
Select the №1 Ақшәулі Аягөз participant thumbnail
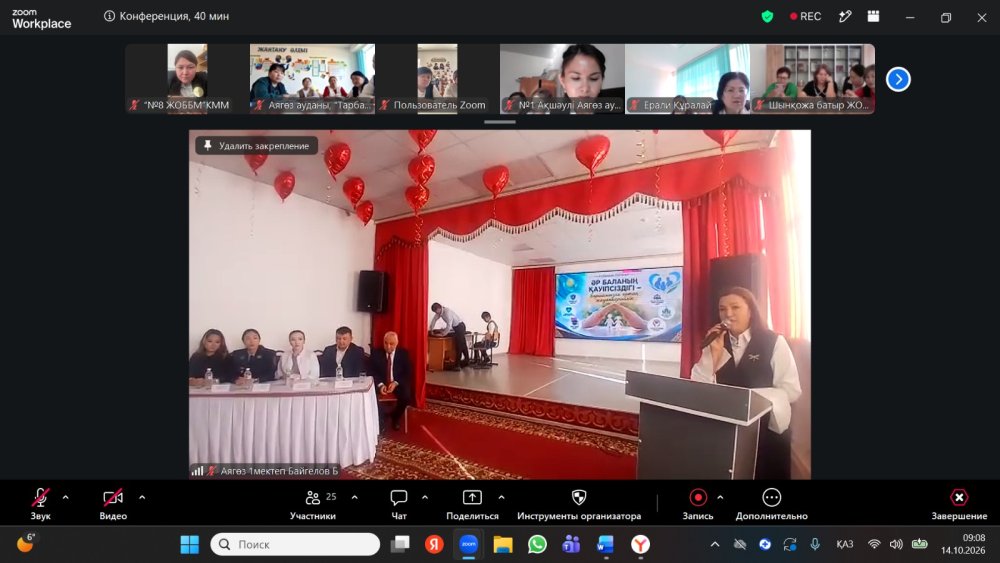point(562,78)
